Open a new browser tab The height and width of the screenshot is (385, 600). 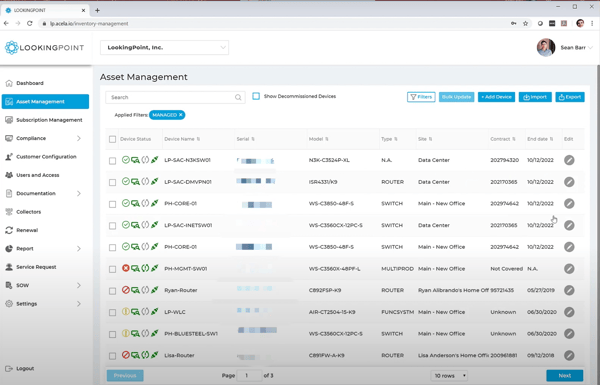point(97,10)
